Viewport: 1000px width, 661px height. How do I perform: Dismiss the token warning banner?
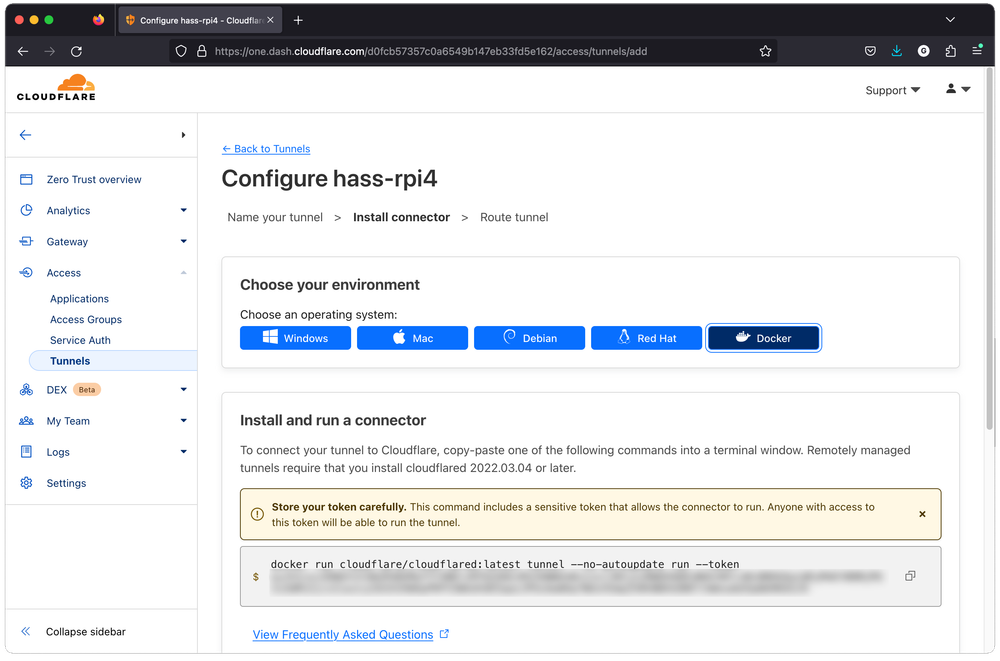click(x=922, y=514)
